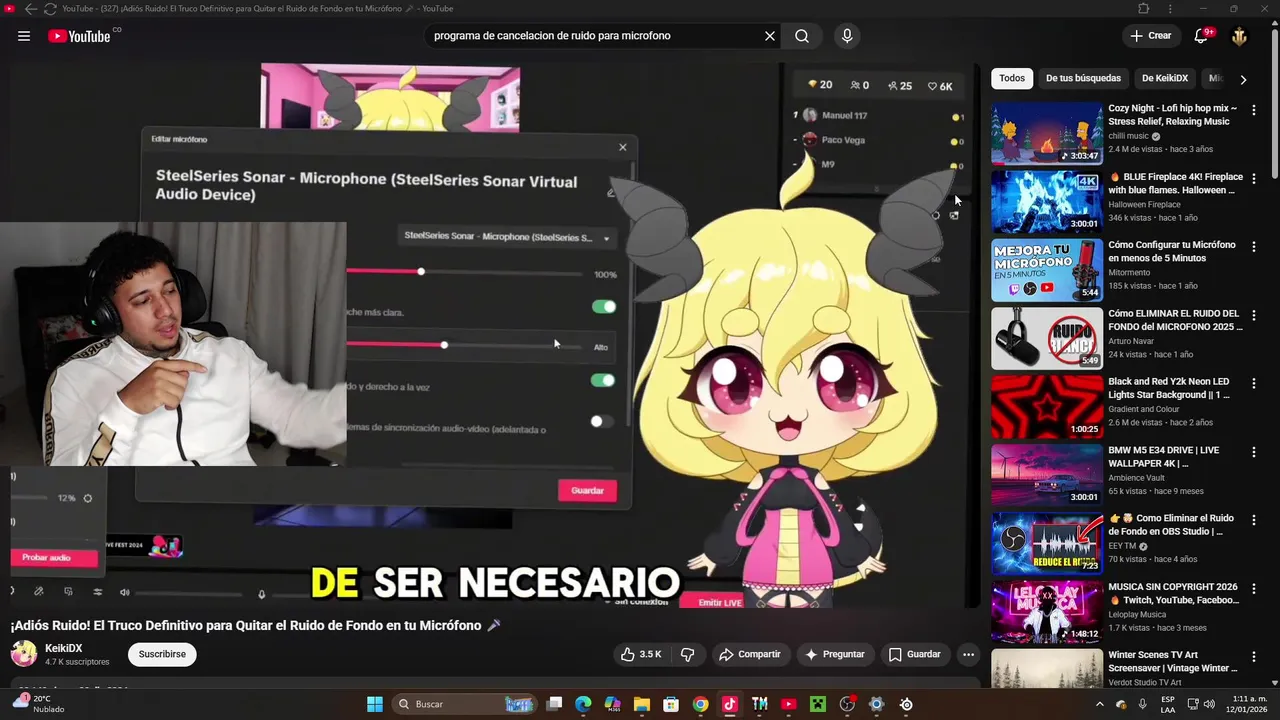
Task: Start voice search with microphone icon
Action: pos(847,36)
